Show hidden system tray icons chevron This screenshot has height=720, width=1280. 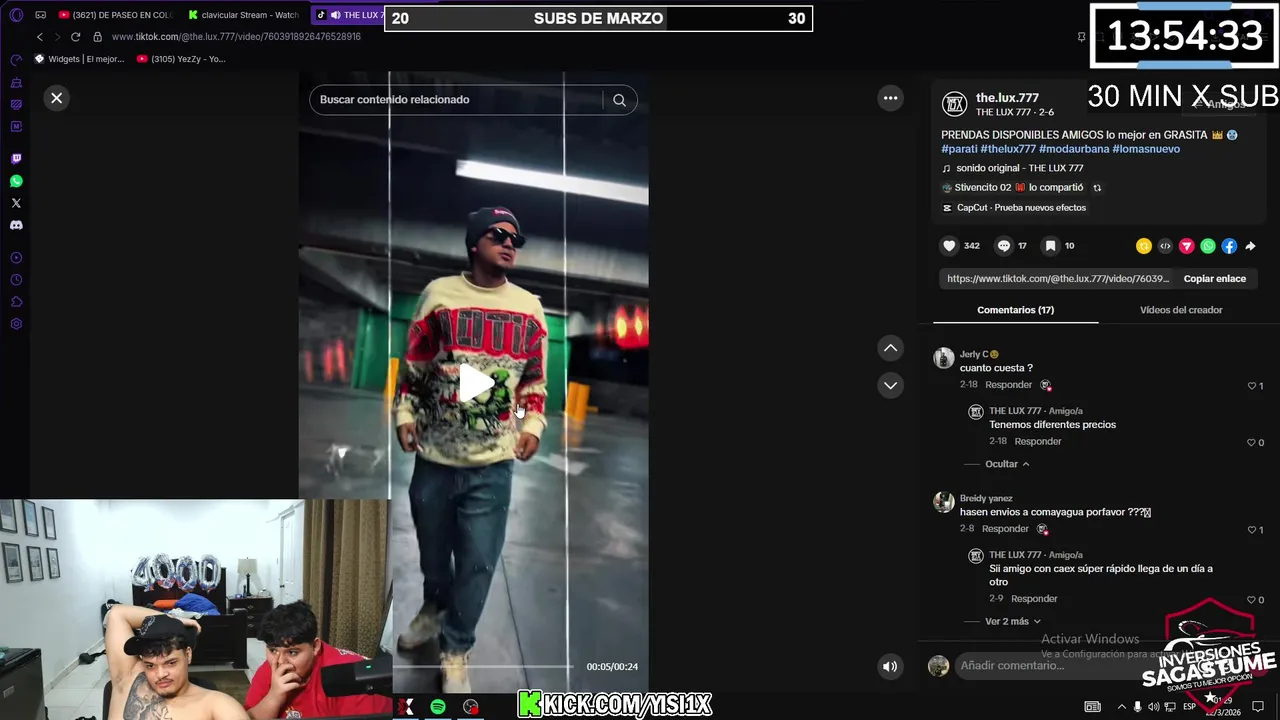click(1120, 707)
